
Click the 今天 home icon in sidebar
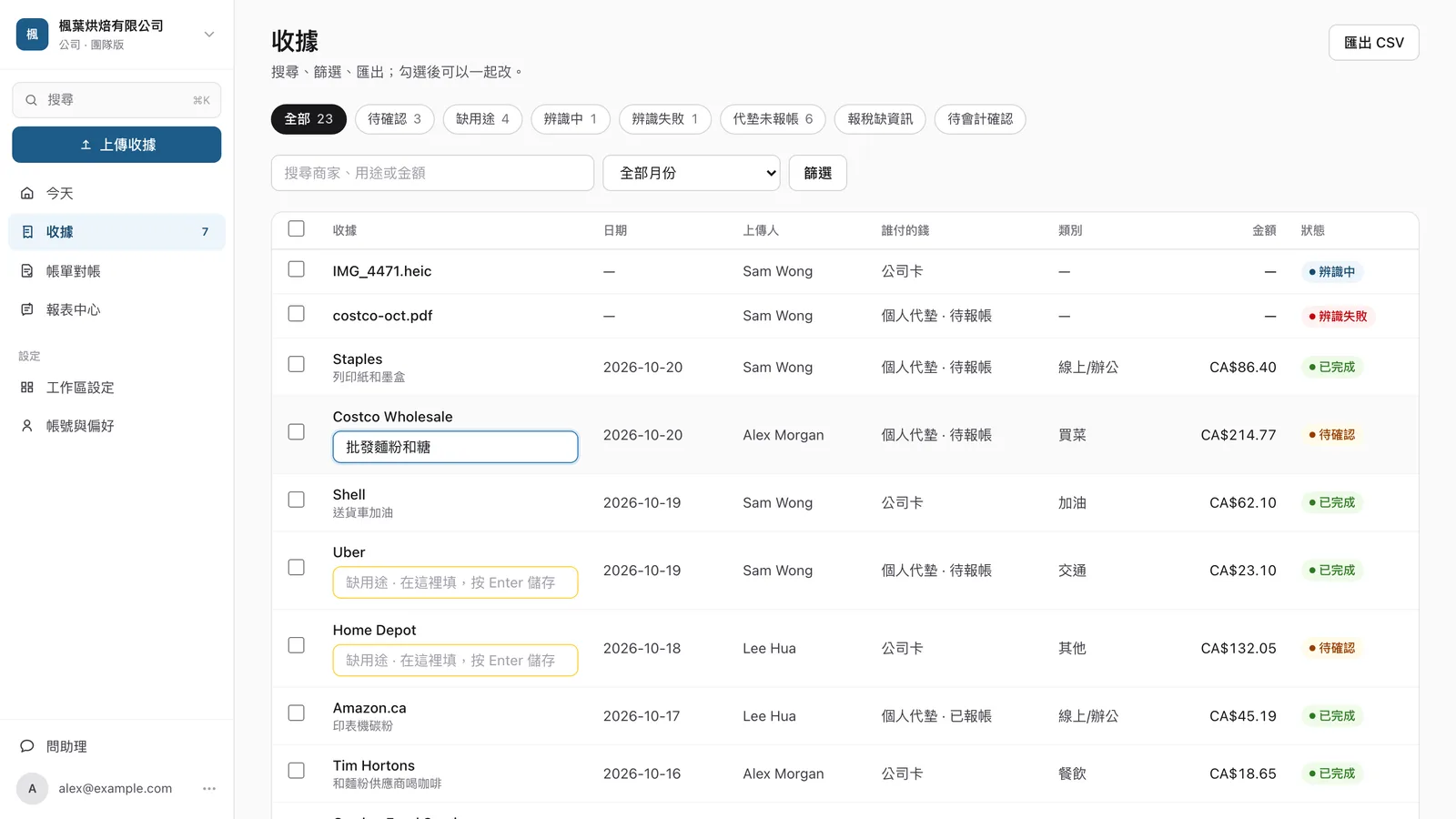(x=27, y=193)
